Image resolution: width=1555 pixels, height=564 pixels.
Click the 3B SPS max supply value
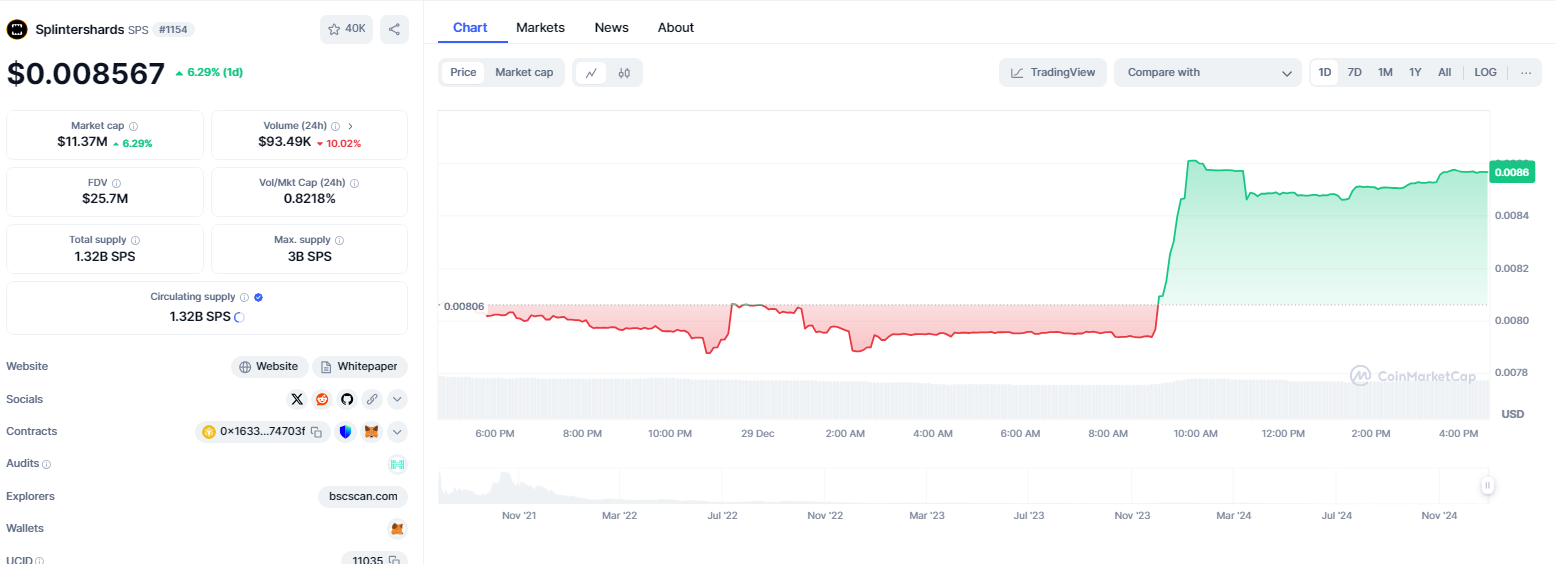(x=310, y=256)
